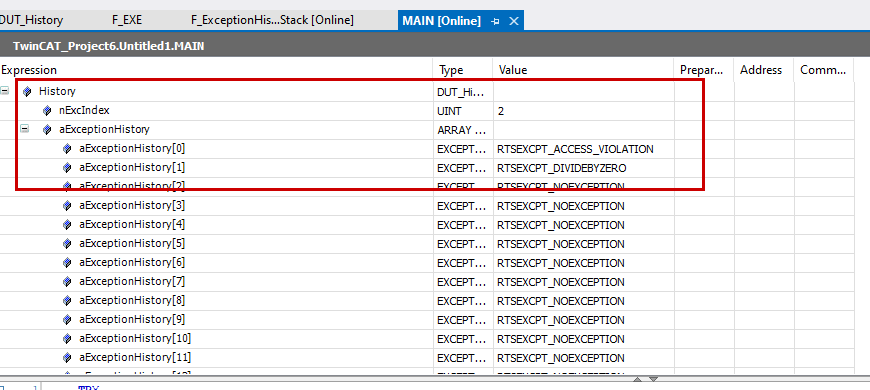Switch to the DUT_History tab

[x=31, y=21]
